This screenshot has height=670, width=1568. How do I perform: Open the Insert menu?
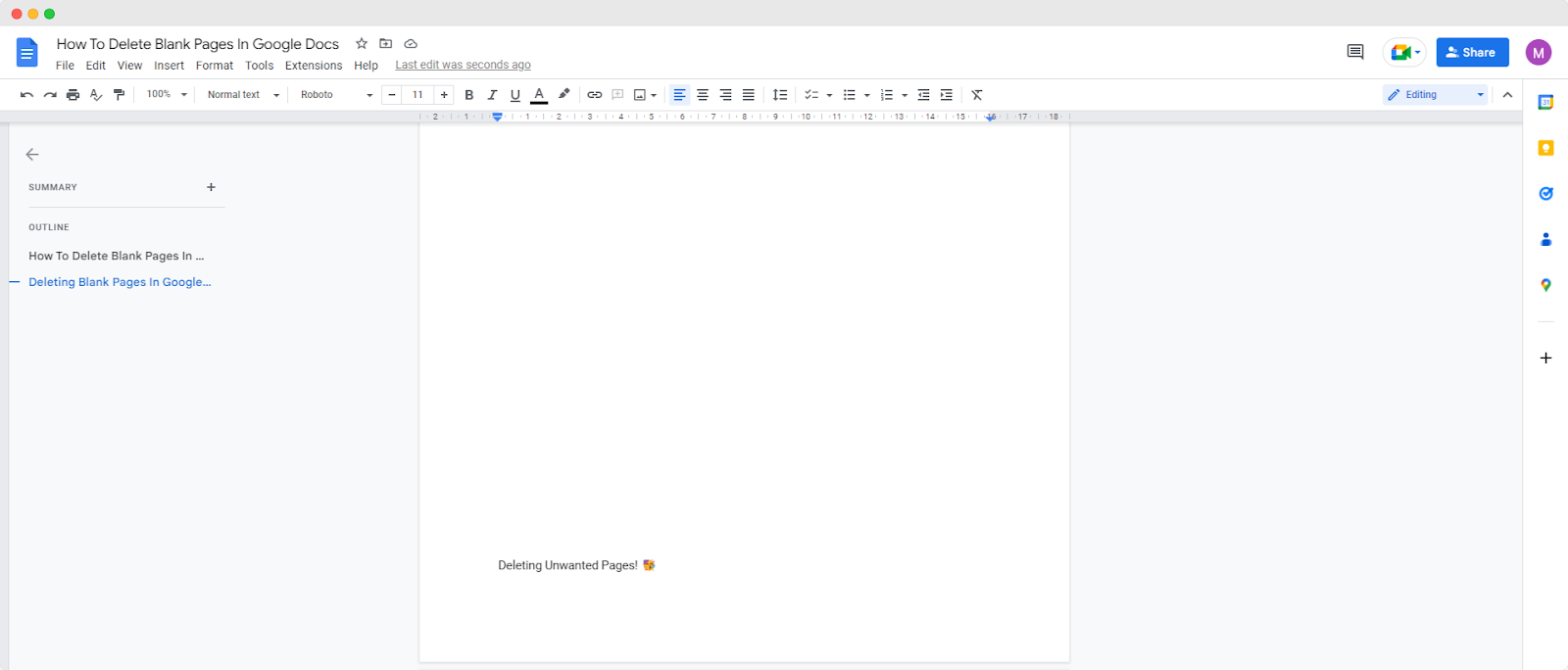point(169,66)
